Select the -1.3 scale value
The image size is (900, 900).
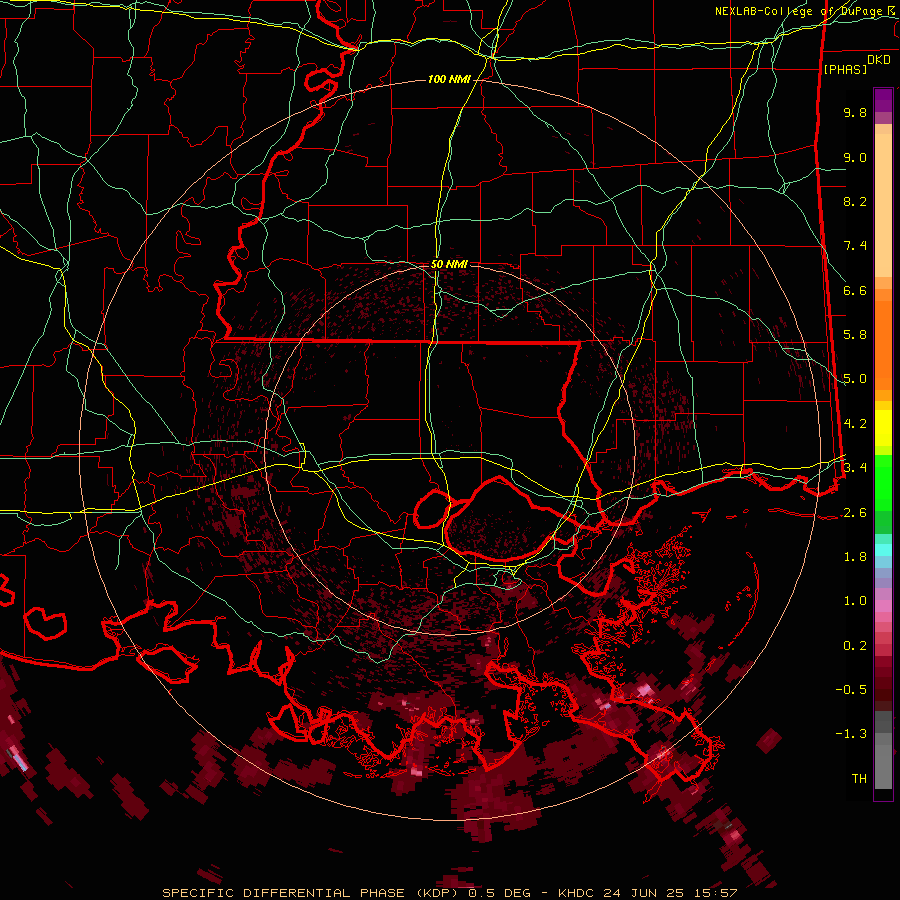[851, 734]
